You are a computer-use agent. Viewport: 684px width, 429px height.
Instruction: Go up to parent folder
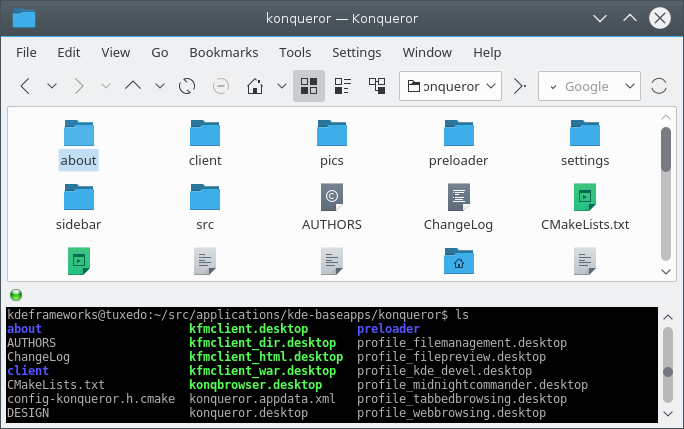[133, 87]
